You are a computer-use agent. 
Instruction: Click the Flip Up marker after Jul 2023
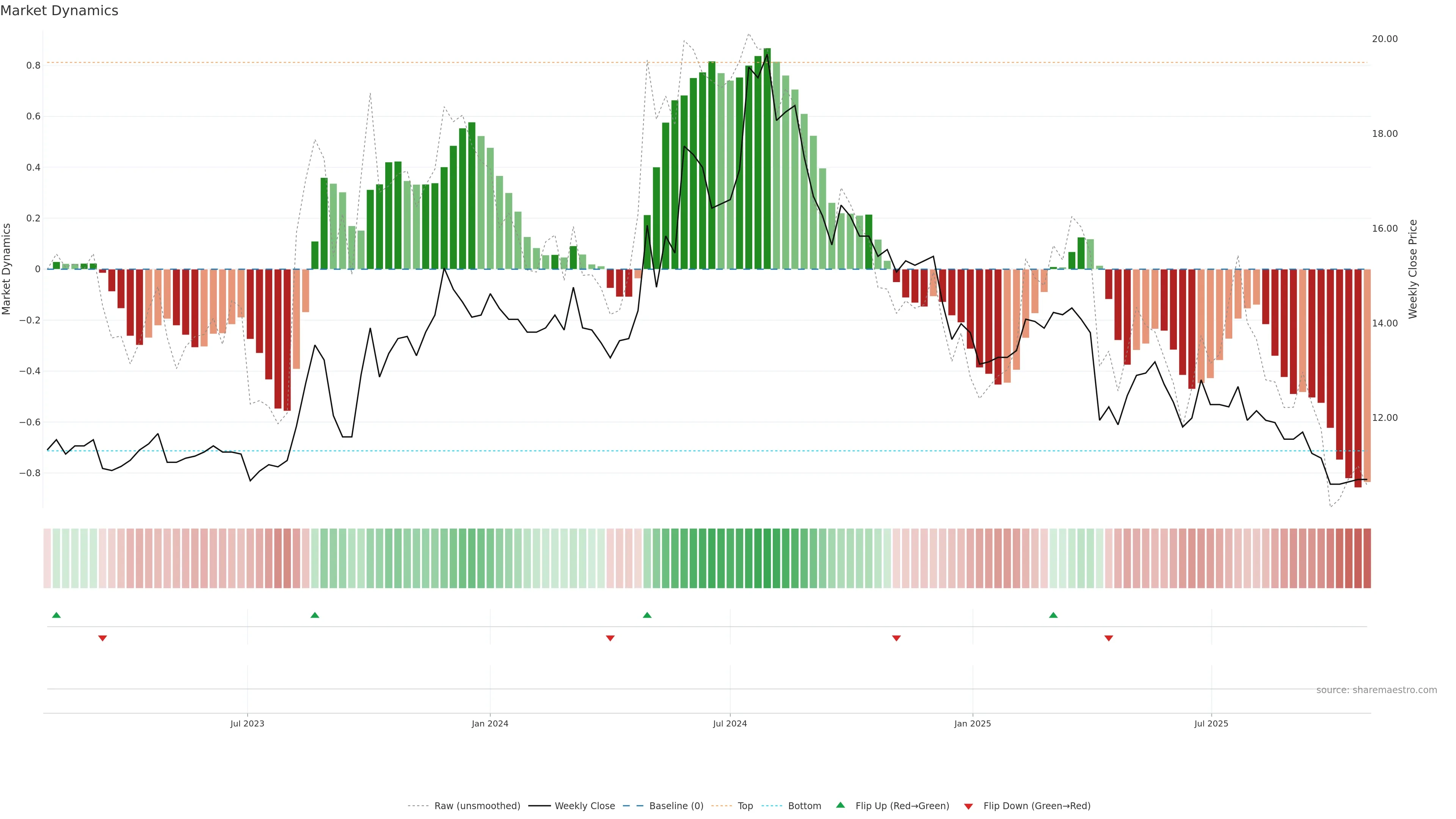click(315, 615)
